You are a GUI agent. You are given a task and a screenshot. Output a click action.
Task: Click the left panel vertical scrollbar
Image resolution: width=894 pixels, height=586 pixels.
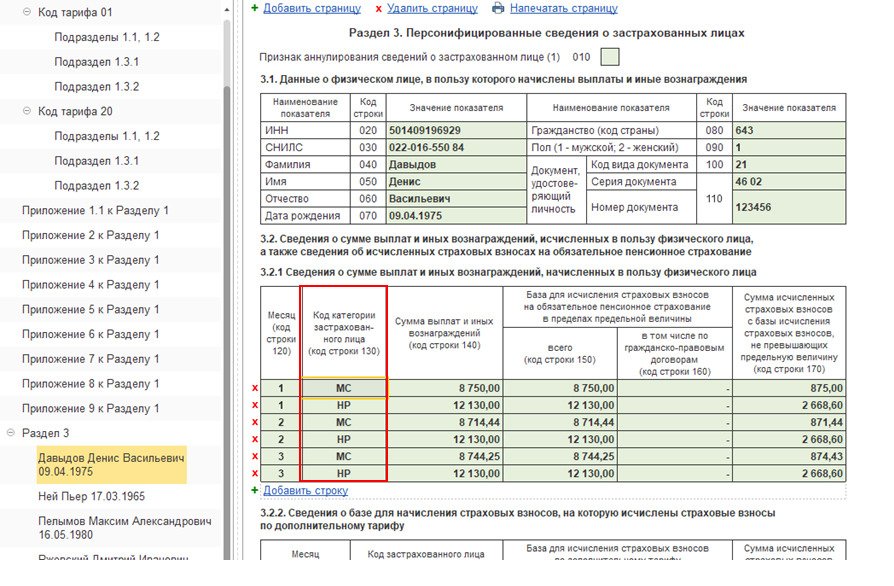pyautogui.click(x=227, y=285)
